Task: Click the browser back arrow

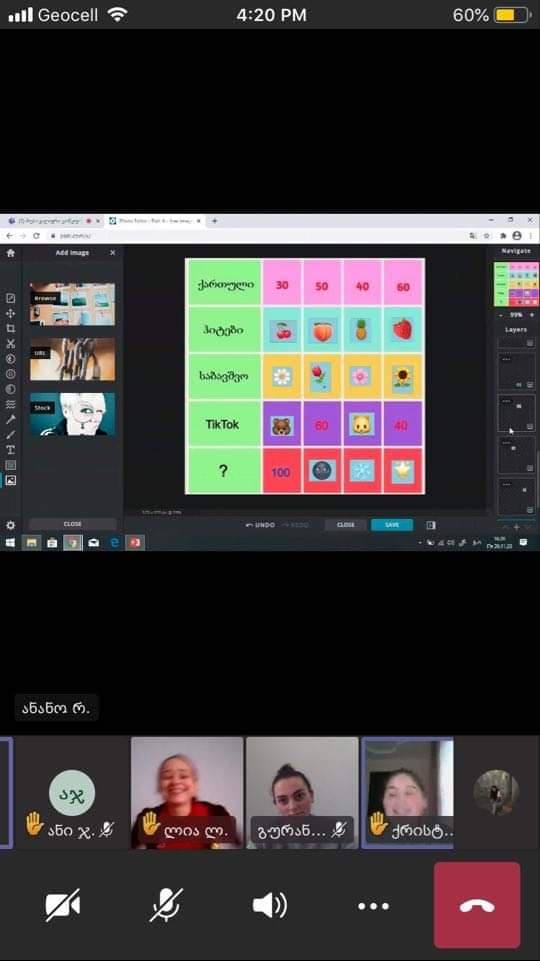Action: [x=9, y=235]
